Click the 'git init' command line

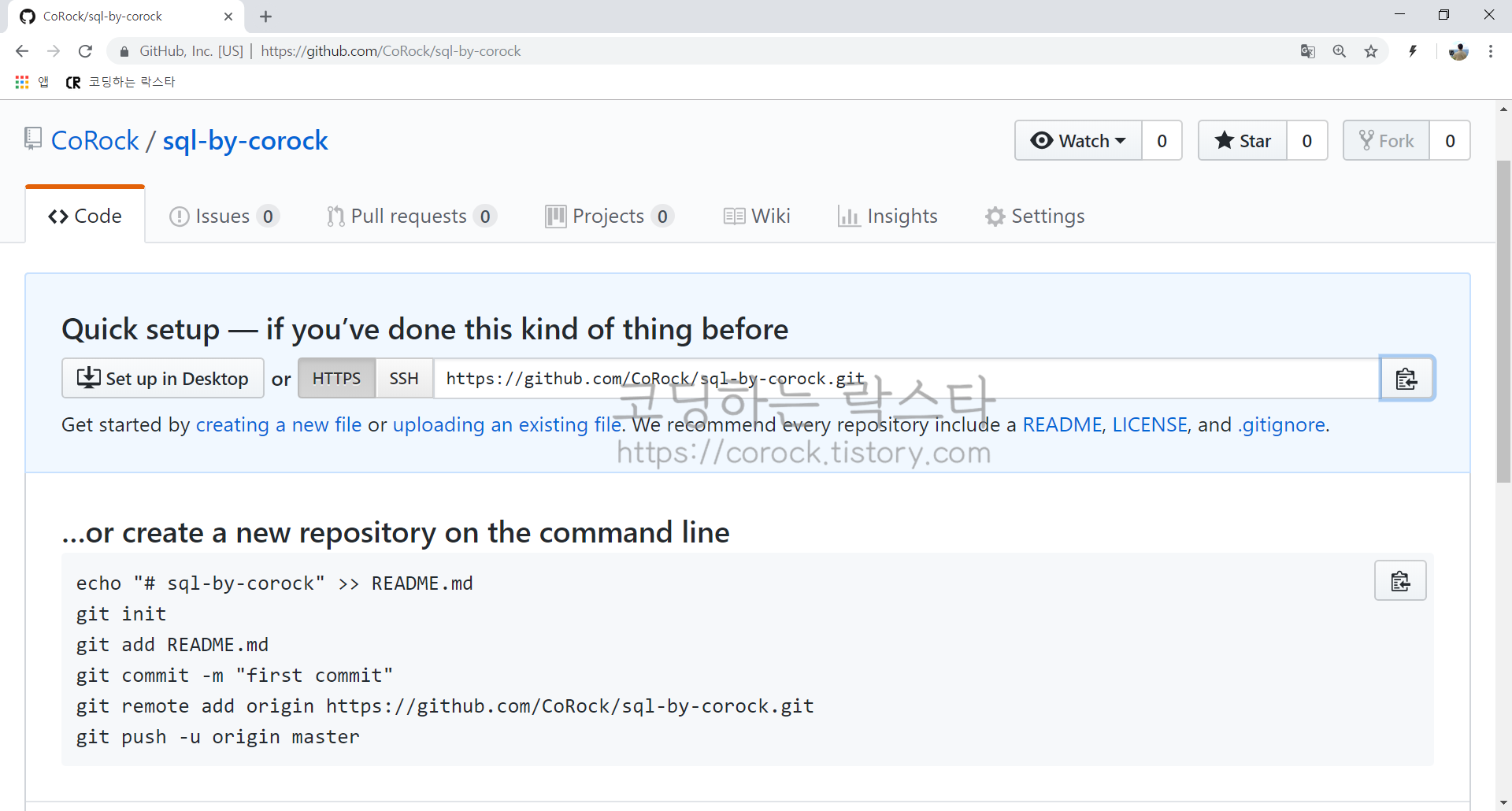pos(121,614)
